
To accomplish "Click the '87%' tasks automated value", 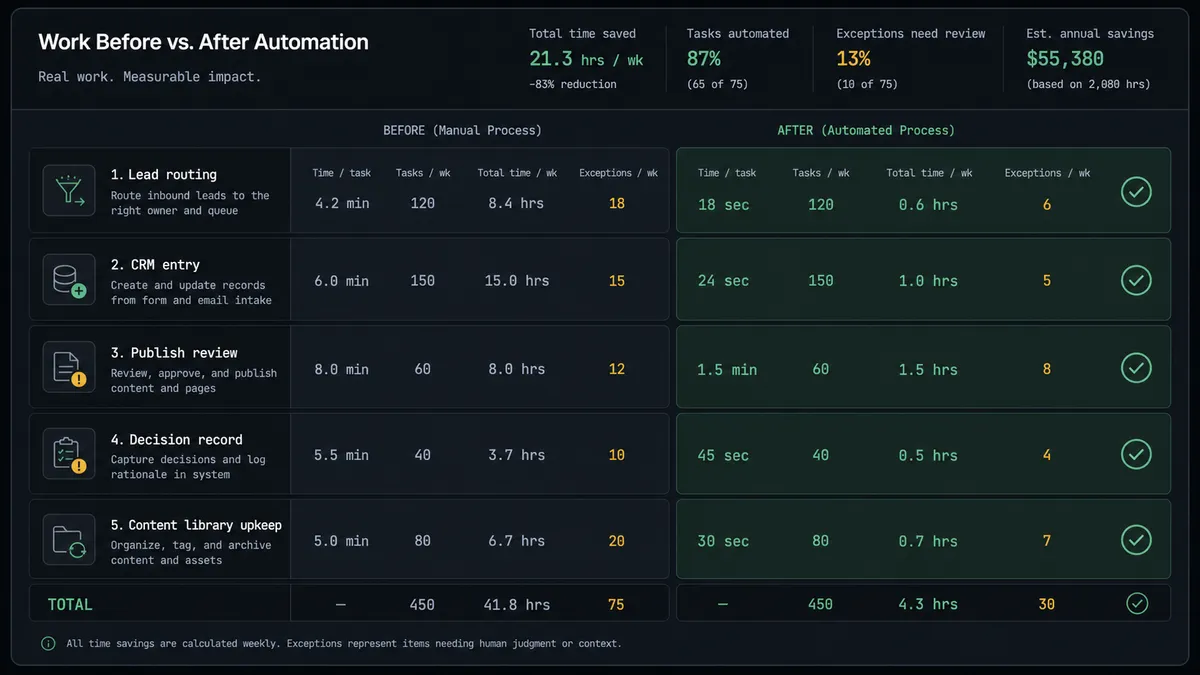I will [x=703, y=59].
